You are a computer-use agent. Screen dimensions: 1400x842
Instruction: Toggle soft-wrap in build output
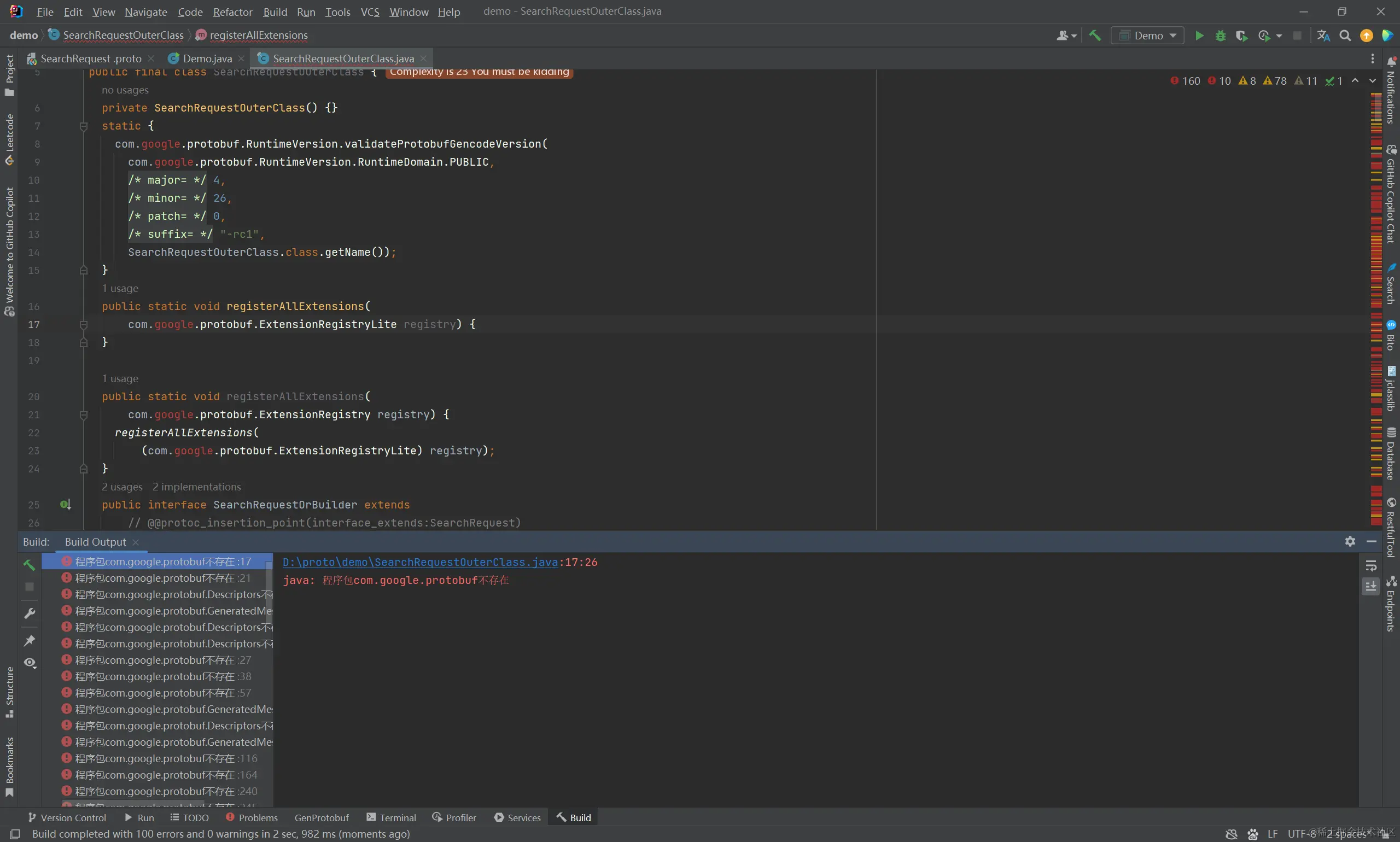pyautogui.click(x=1370, y=566)
